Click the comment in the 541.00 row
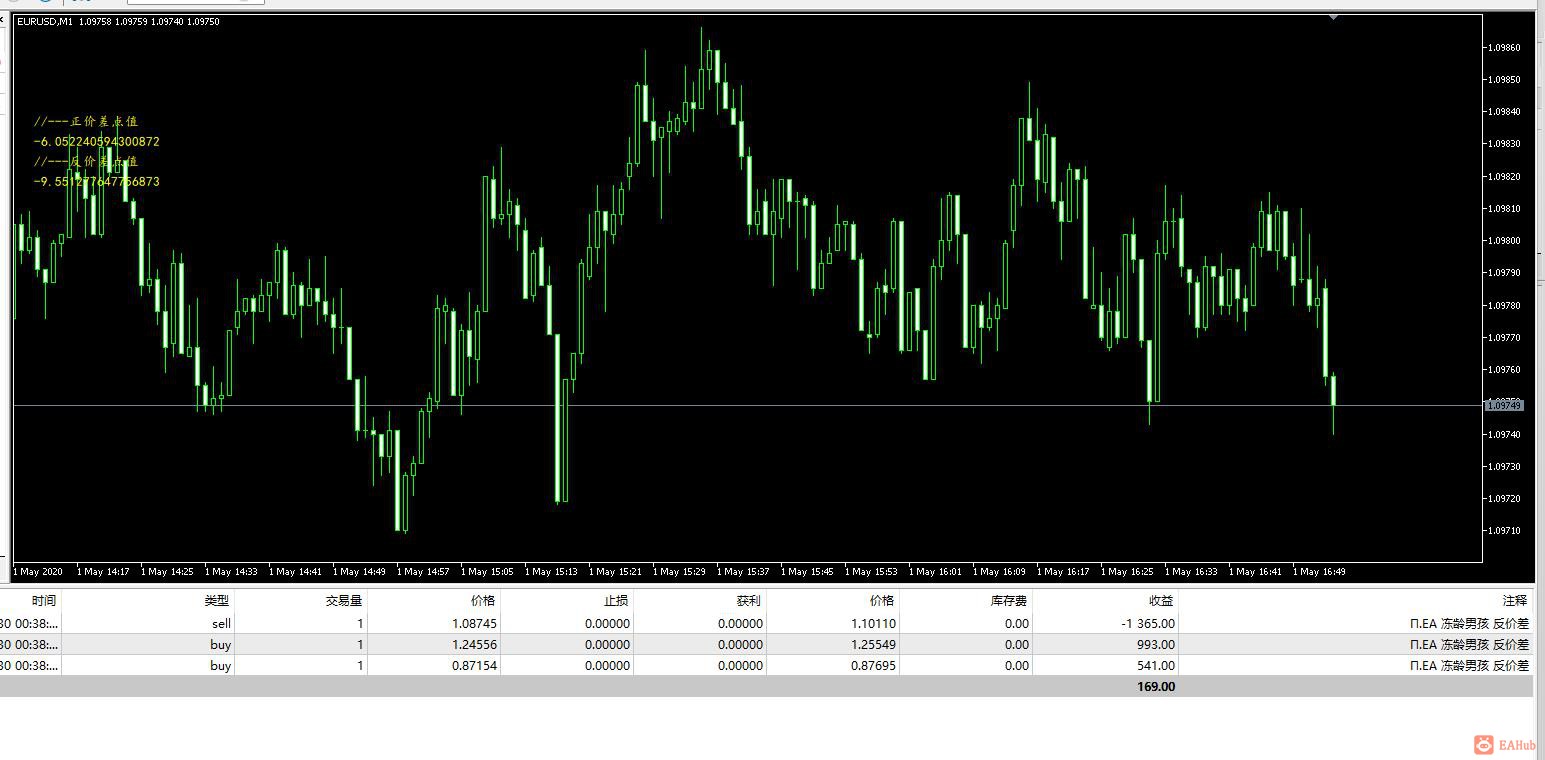This screenshot has width=1545, height=760. [x=1469, y=665]
